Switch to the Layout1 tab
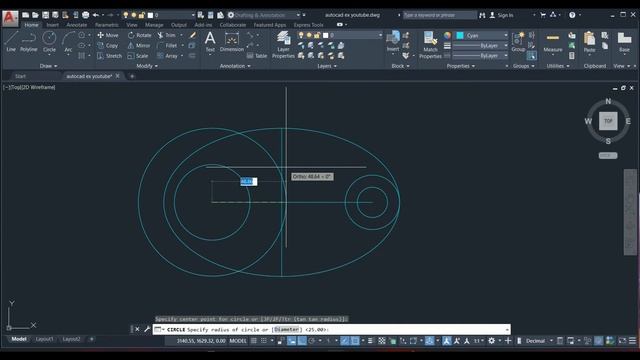The image size is (640, 360). coord(44,339)
